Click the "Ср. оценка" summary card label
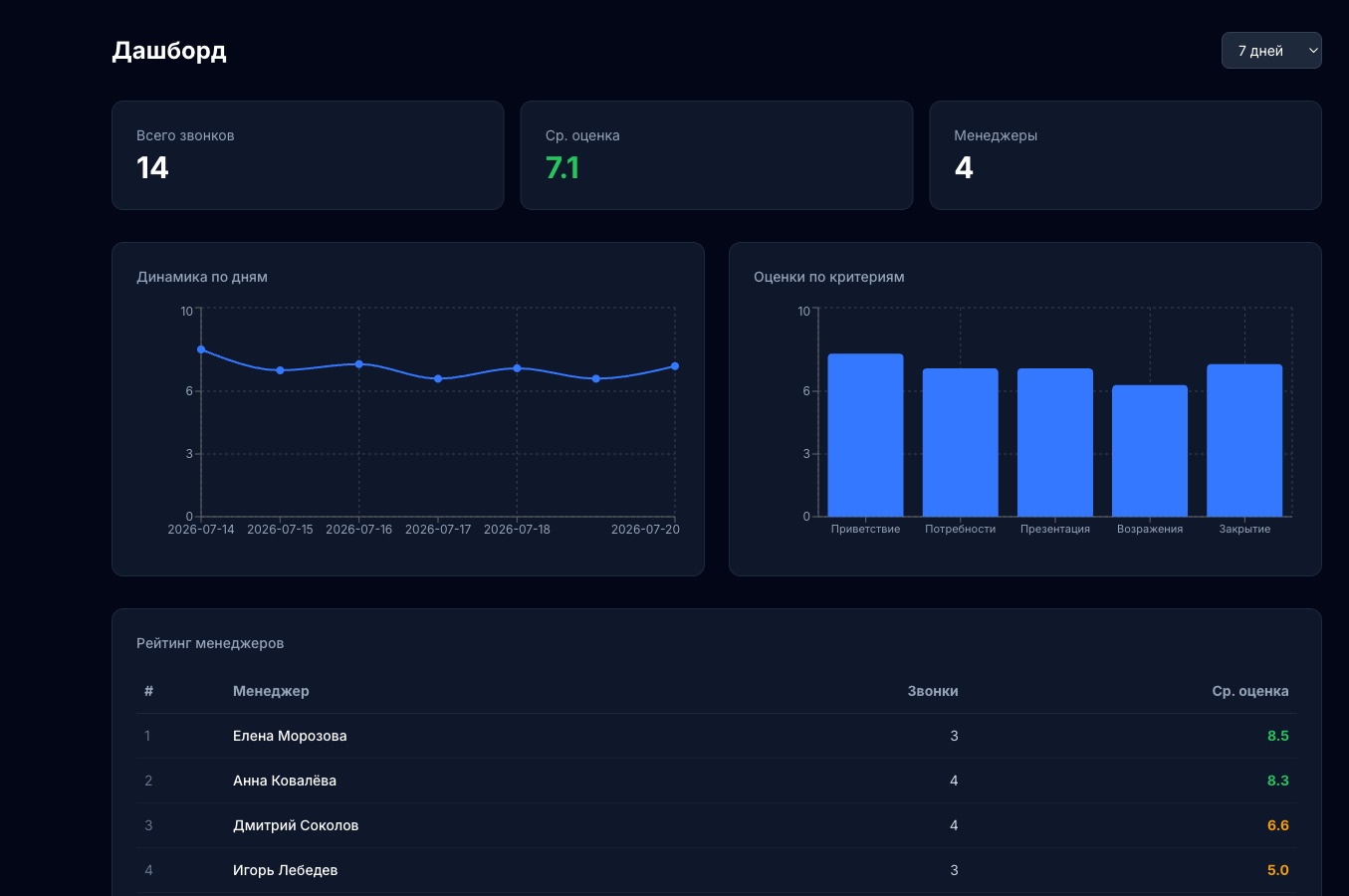The image size is (1349, 896). 582,135
